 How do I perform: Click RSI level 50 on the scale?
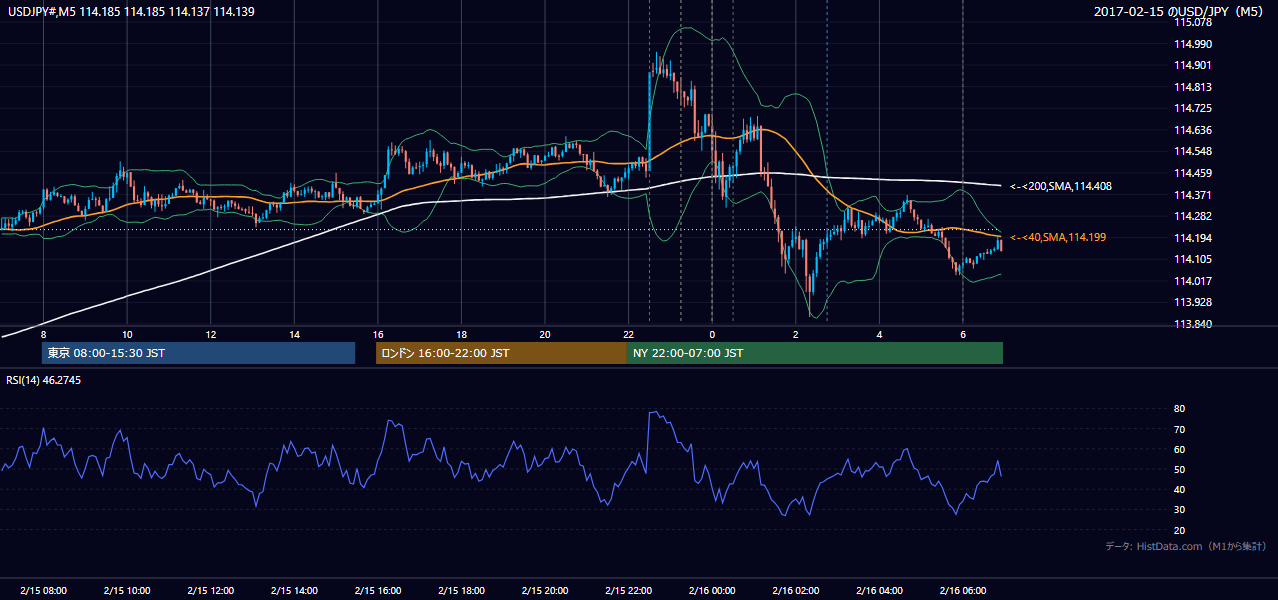click(1179, 469)
